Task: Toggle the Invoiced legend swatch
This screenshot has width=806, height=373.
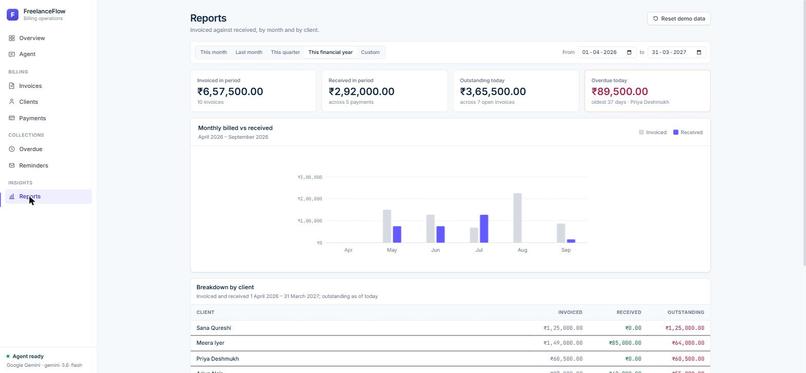Action: [x=641, y=133]
